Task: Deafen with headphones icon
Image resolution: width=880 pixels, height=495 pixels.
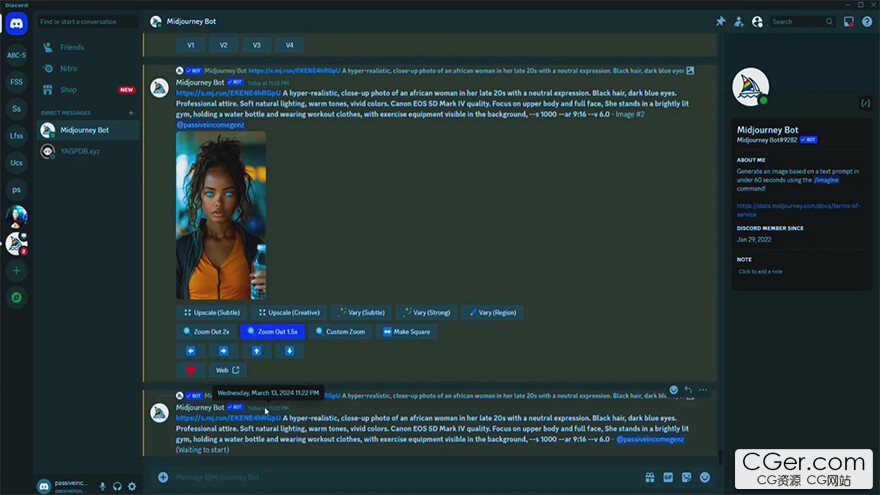Action: pos(117,487)
